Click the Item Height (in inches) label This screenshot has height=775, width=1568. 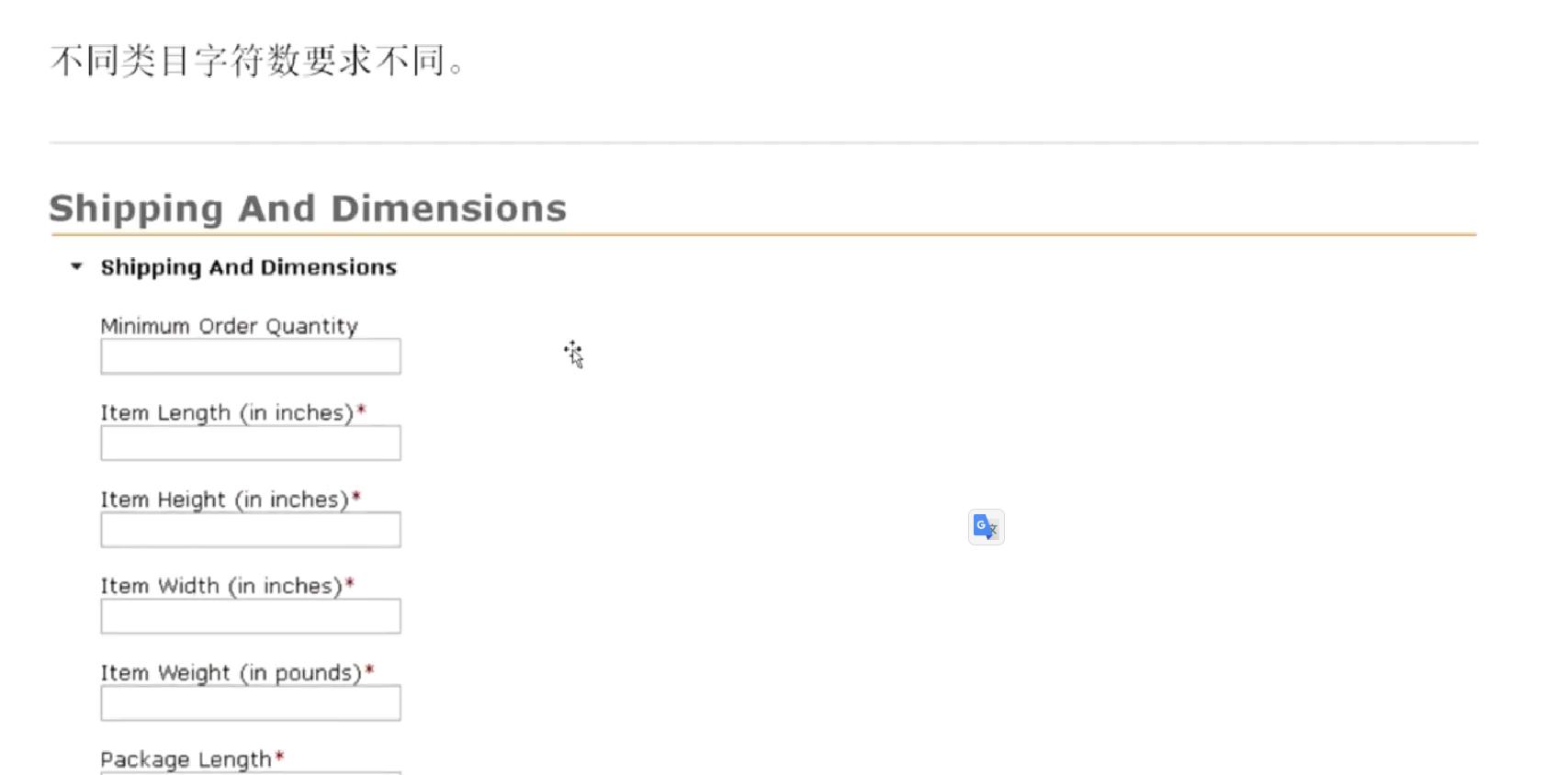pos(224,500)
